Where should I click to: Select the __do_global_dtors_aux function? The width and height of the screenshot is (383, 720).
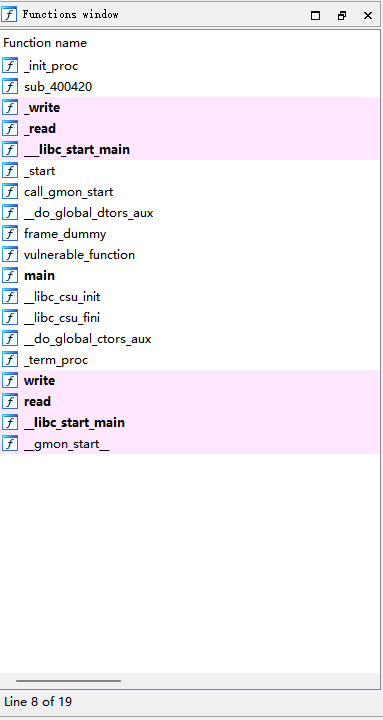point(89,213)
